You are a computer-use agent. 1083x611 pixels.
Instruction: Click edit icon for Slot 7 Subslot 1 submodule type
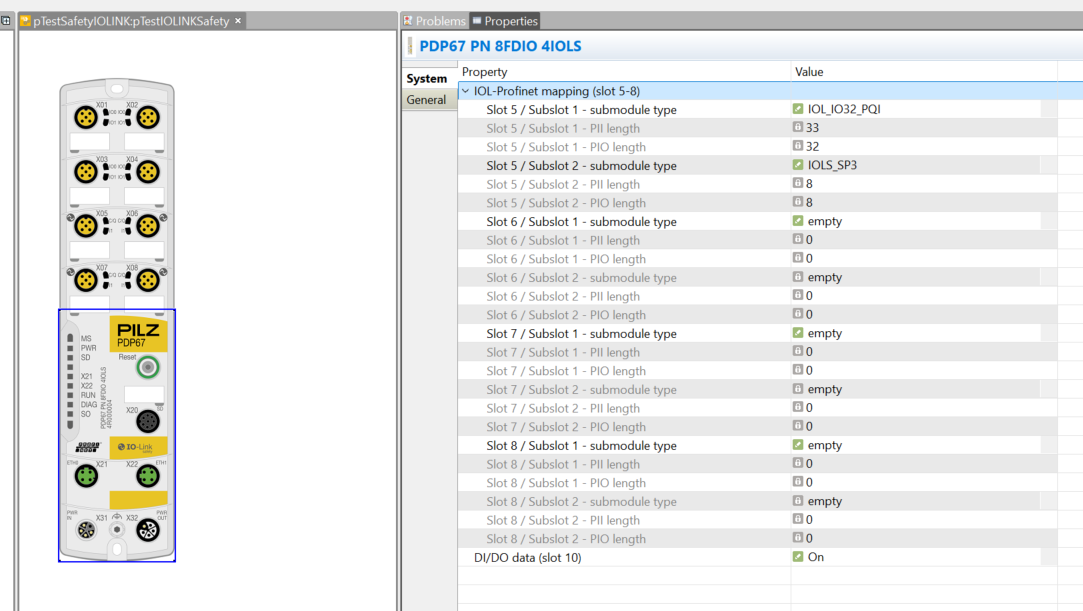tap(798, 333)
